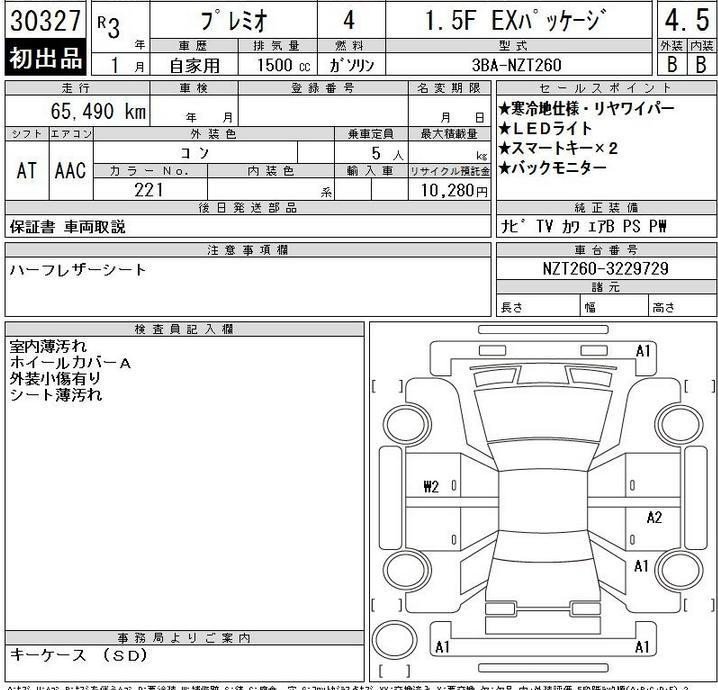Screen dimensions: 718x690
Task: Click the exterior color value コン
Action: coord(195,152)
